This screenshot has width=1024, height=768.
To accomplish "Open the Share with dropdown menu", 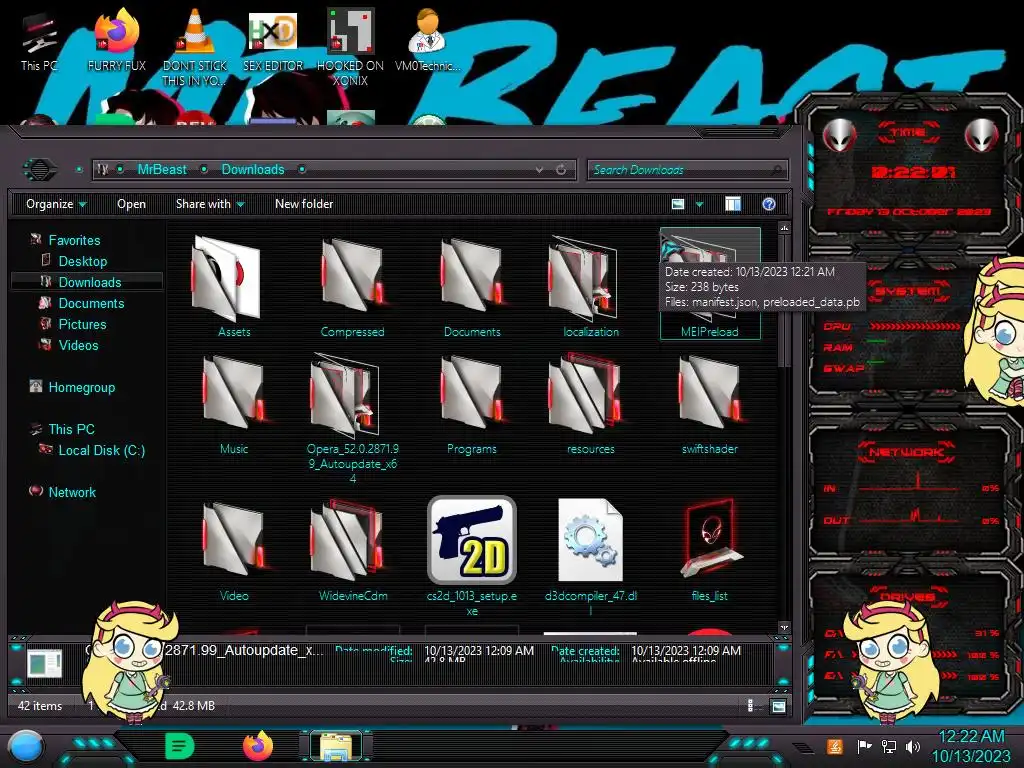I will 210,204.
